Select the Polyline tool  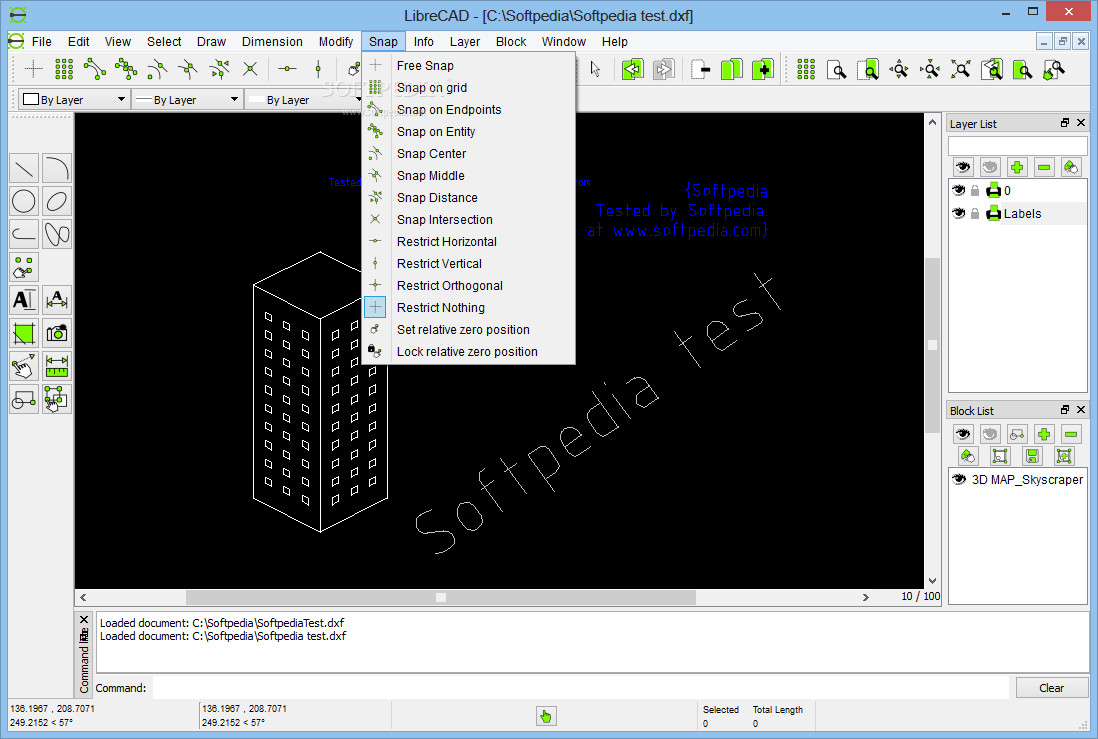pos(24,235)
